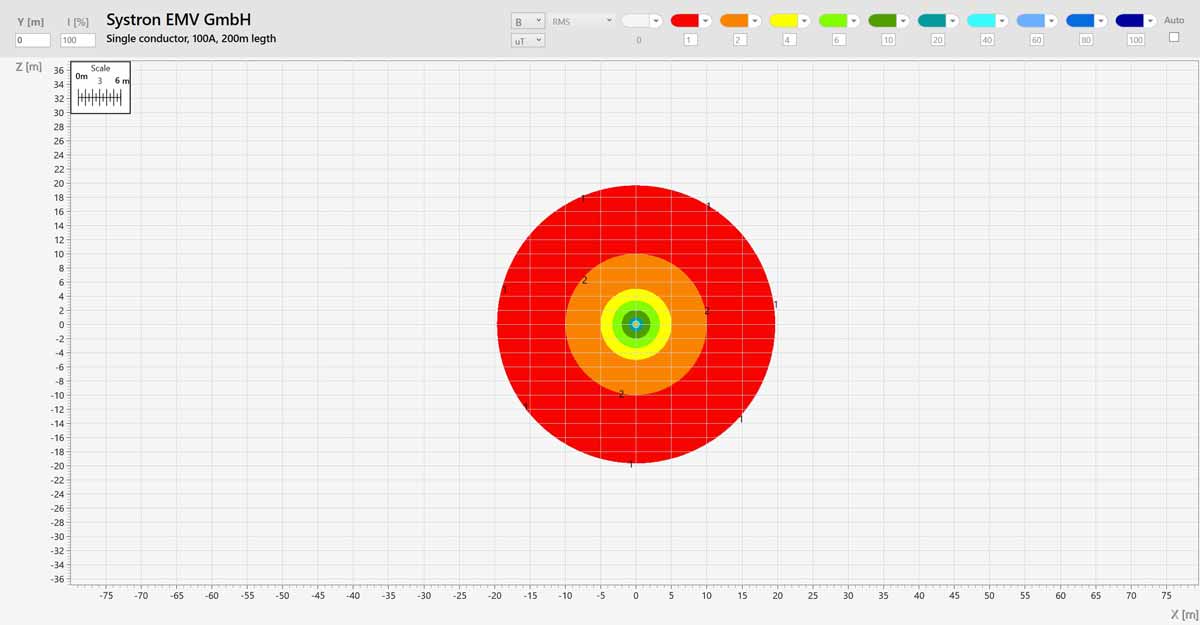Click the yellow color swatch in toolbar
This screenshot has width=1200, height=625.
point(783,20)
